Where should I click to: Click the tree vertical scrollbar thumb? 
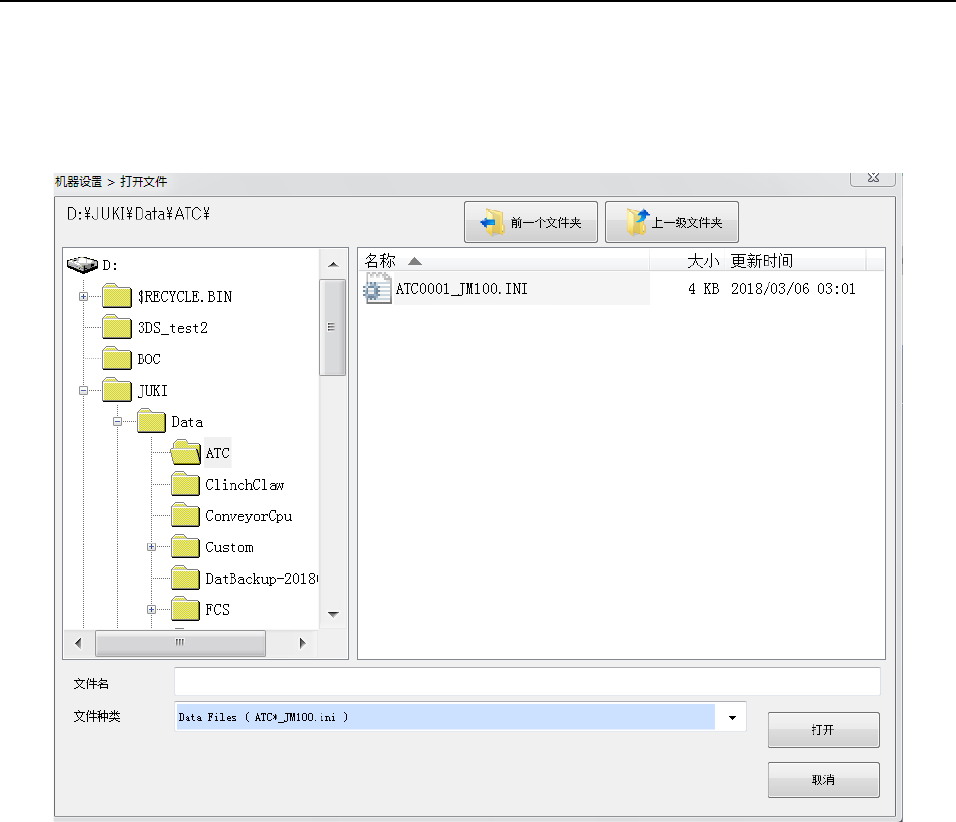tap(333, 327)
